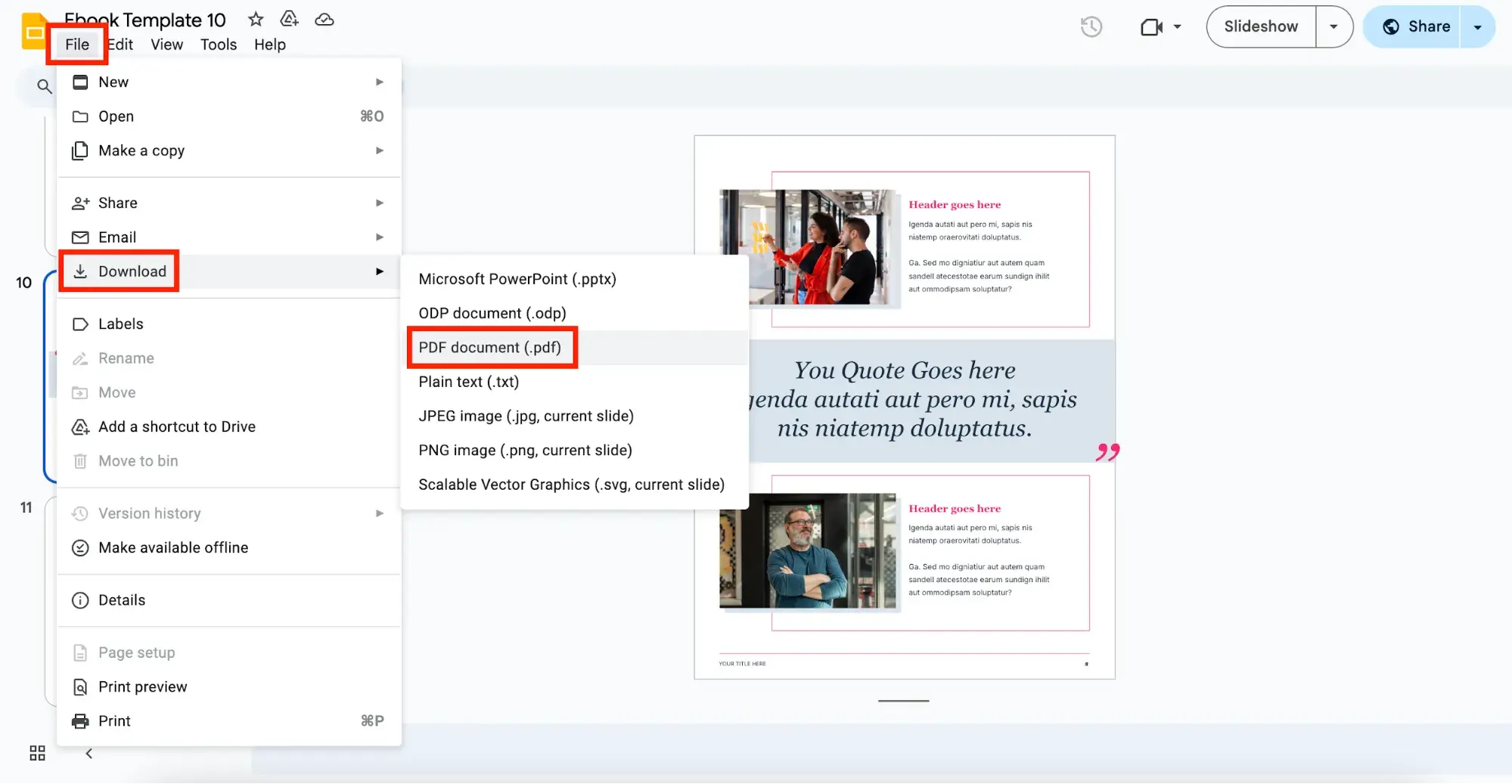Expand the Share button dropdown arrow
Viewport: 1512px width, 784px height.
1477,27
